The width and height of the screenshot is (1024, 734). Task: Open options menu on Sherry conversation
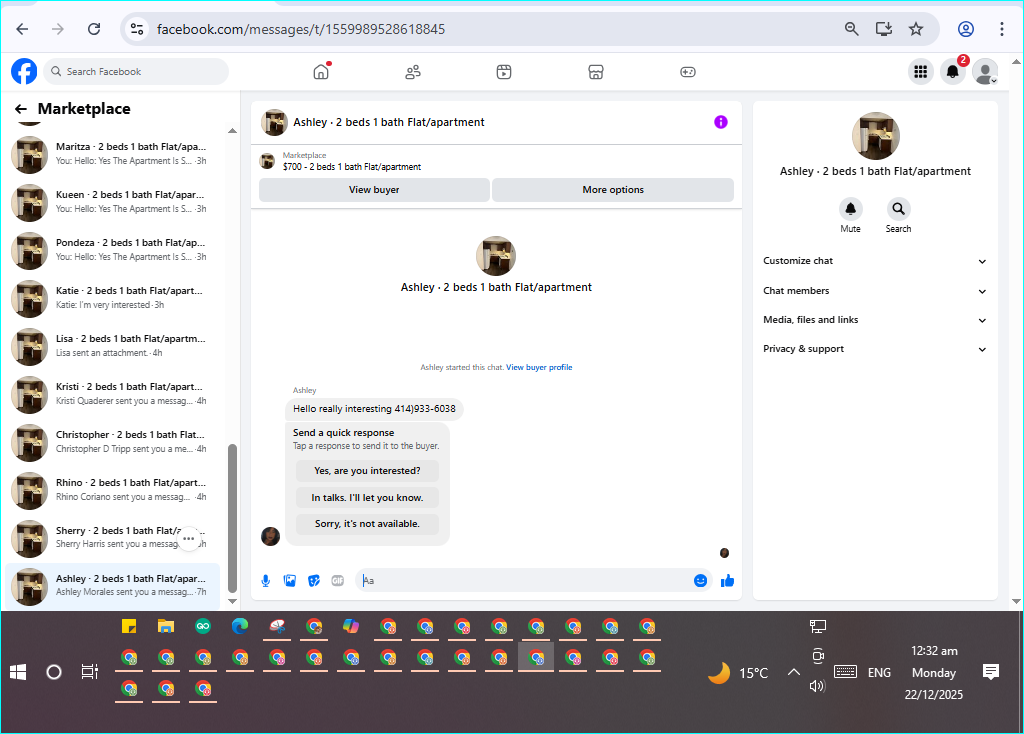pos(189,539)
